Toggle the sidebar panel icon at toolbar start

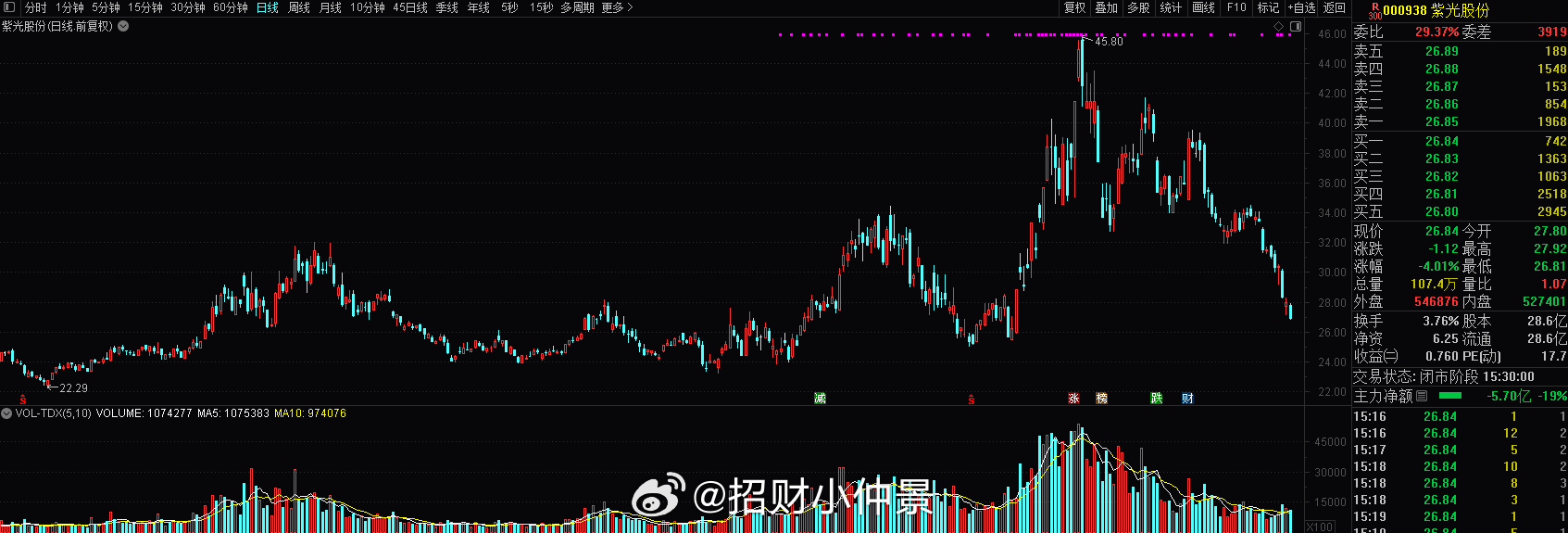click(10, 7)
